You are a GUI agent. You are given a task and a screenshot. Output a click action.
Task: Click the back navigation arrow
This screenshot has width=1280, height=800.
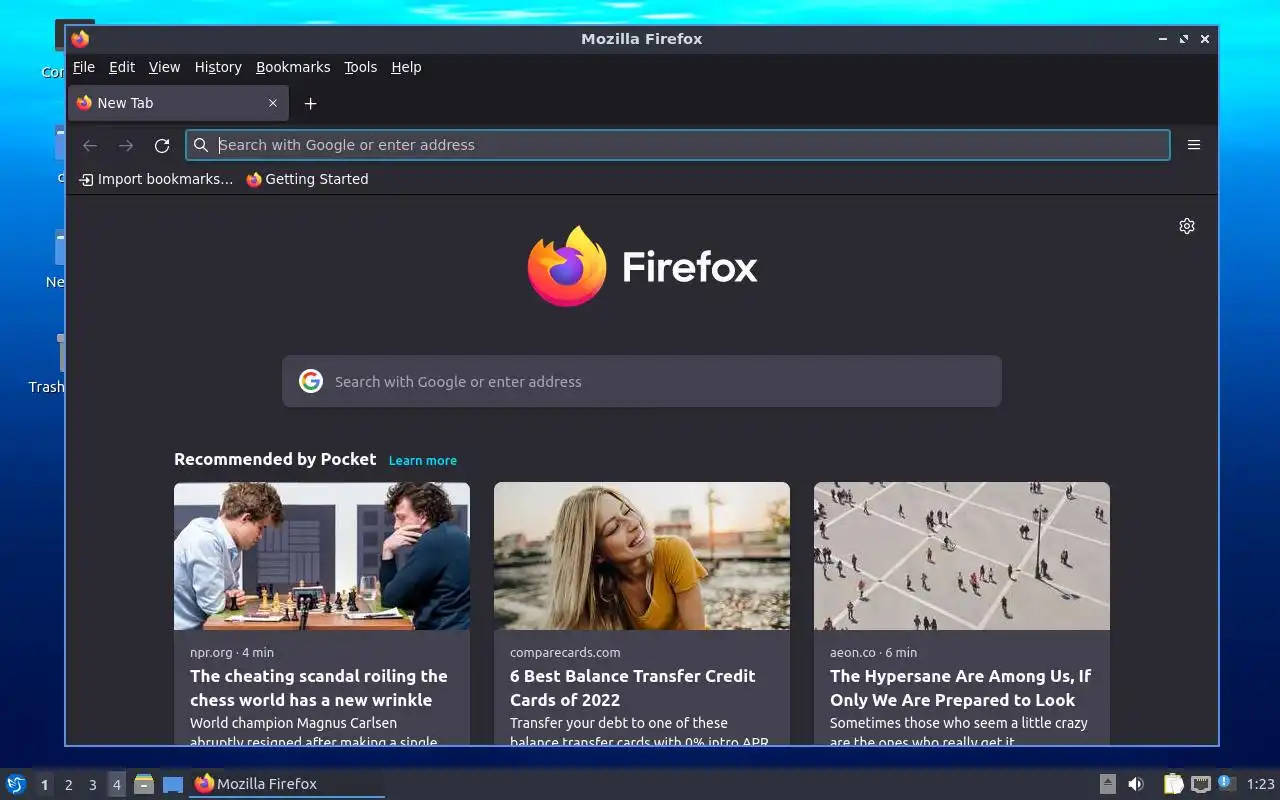click(x=90, y=145)
